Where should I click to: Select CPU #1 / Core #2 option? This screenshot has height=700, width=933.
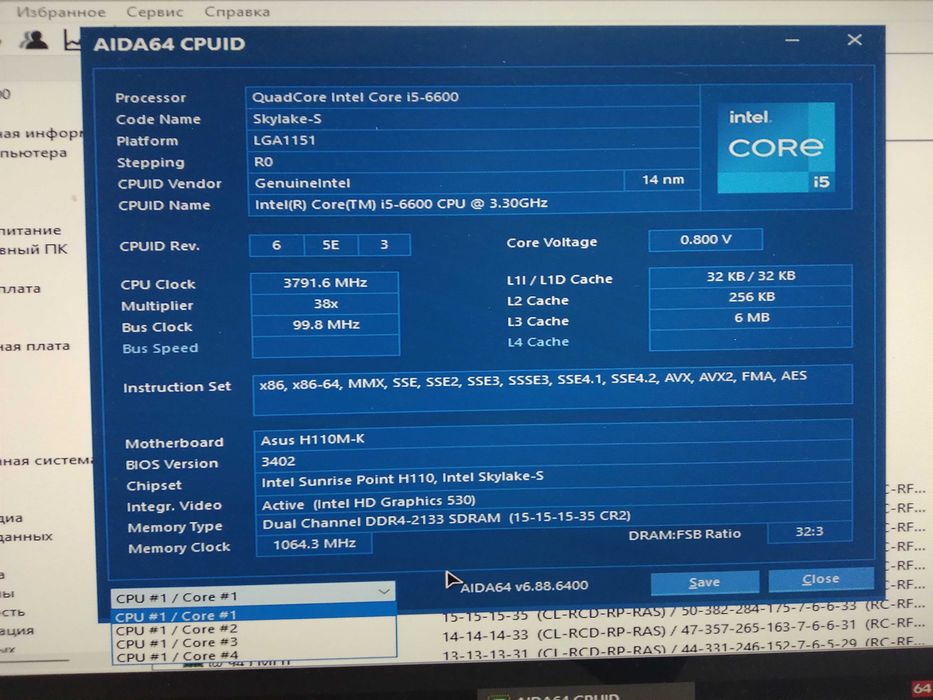[254, 629]
